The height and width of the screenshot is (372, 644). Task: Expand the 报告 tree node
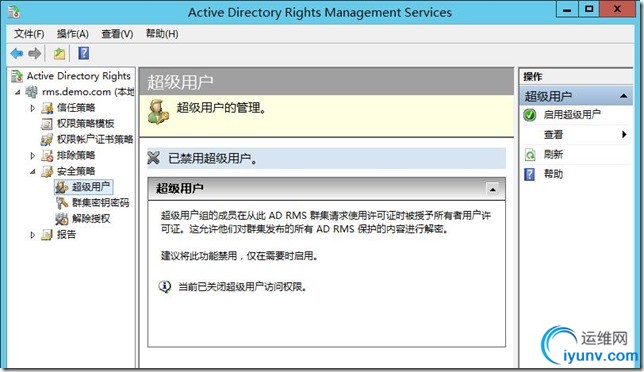point(33,235)
